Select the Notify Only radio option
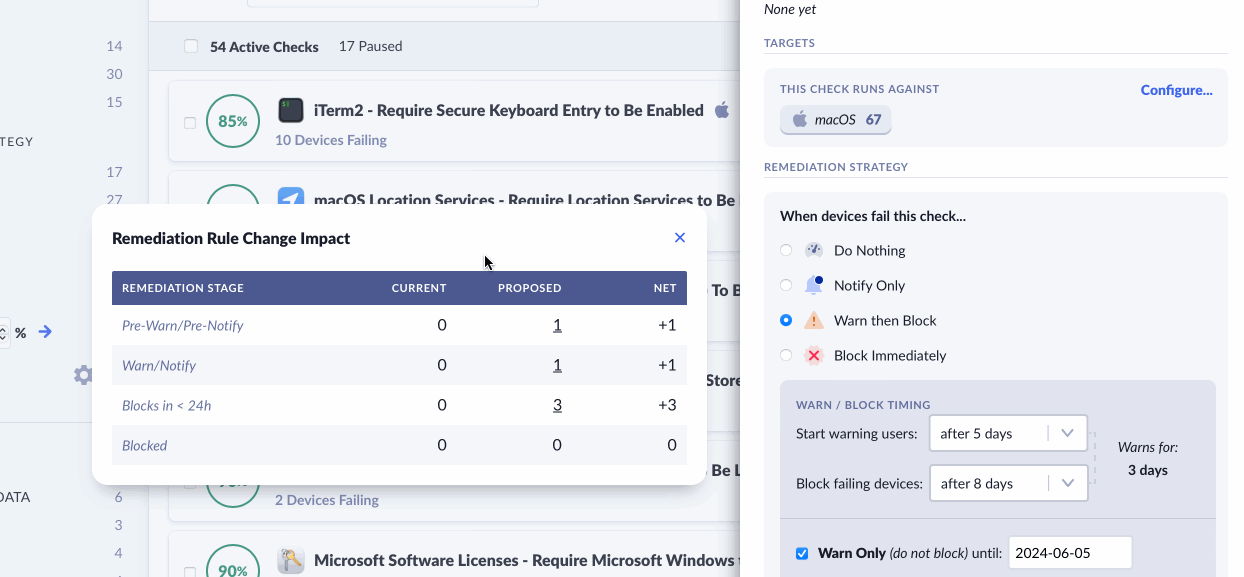Viewport: 1244px width, 577px height. pyautogui.click(x=786, y=285)
